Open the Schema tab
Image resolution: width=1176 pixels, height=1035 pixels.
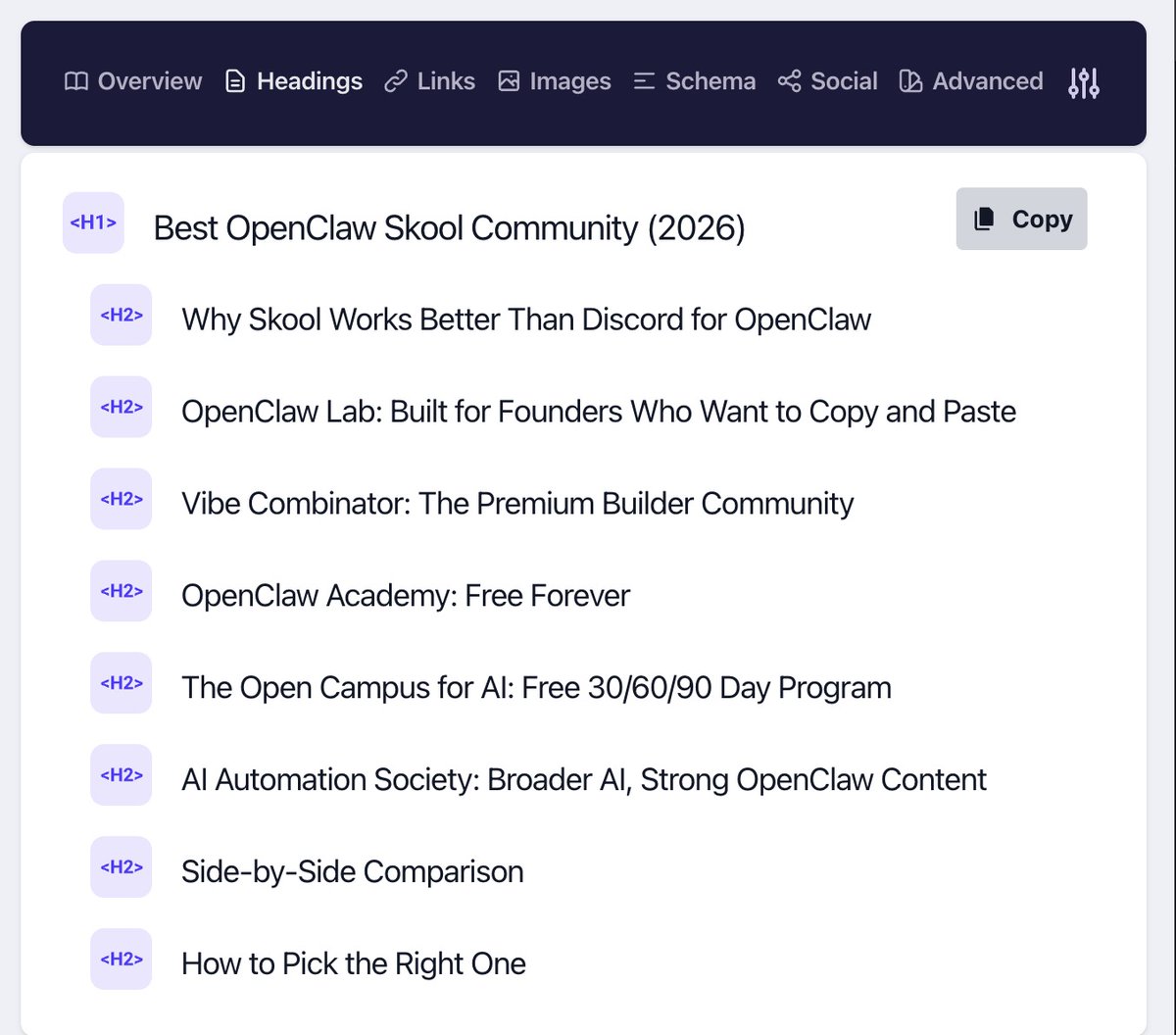click(695, 81)
